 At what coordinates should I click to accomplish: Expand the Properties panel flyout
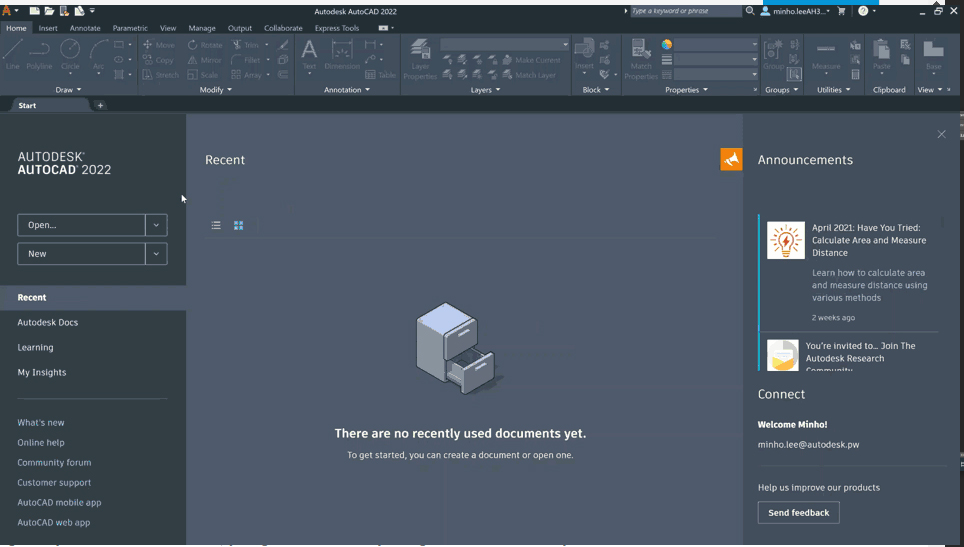(687, 90)
